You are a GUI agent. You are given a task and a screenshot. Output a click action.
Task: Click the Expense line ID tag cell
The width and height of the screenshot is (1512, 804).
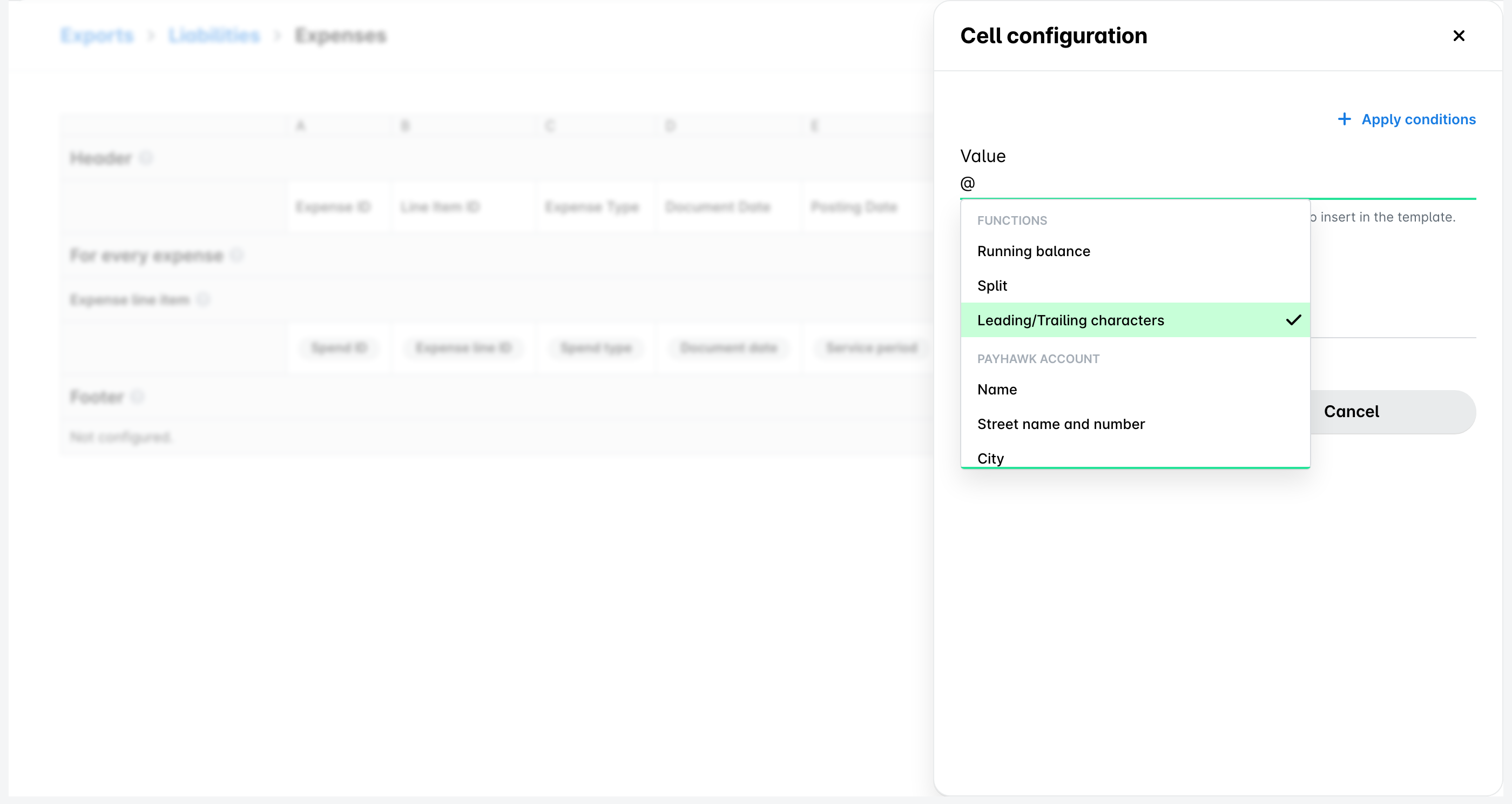pos(463,347)
